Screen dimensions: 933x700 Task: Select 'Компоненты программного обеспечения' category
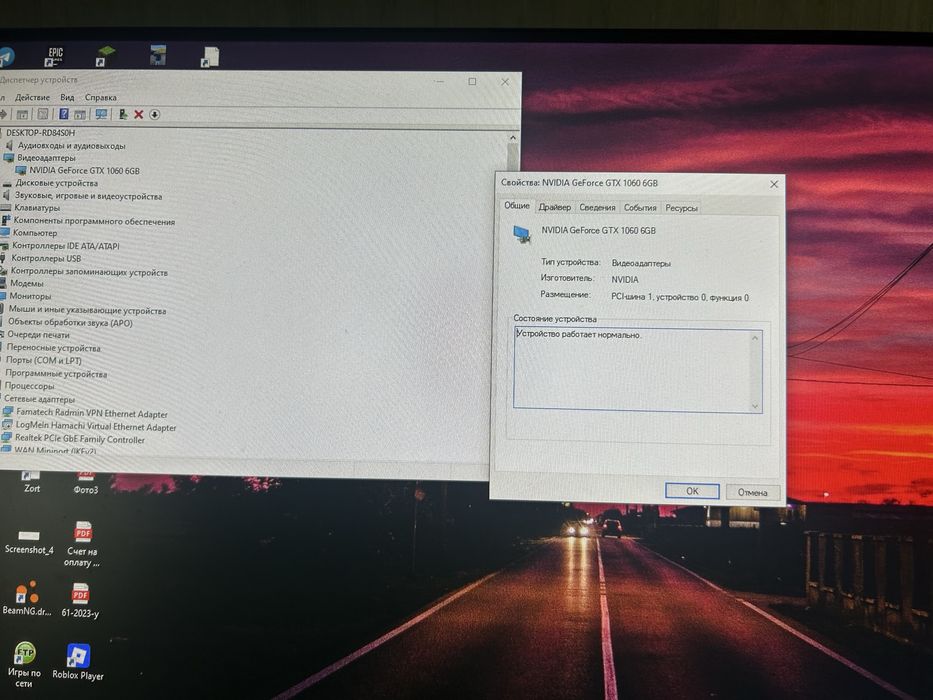click(x=94, y=221)
